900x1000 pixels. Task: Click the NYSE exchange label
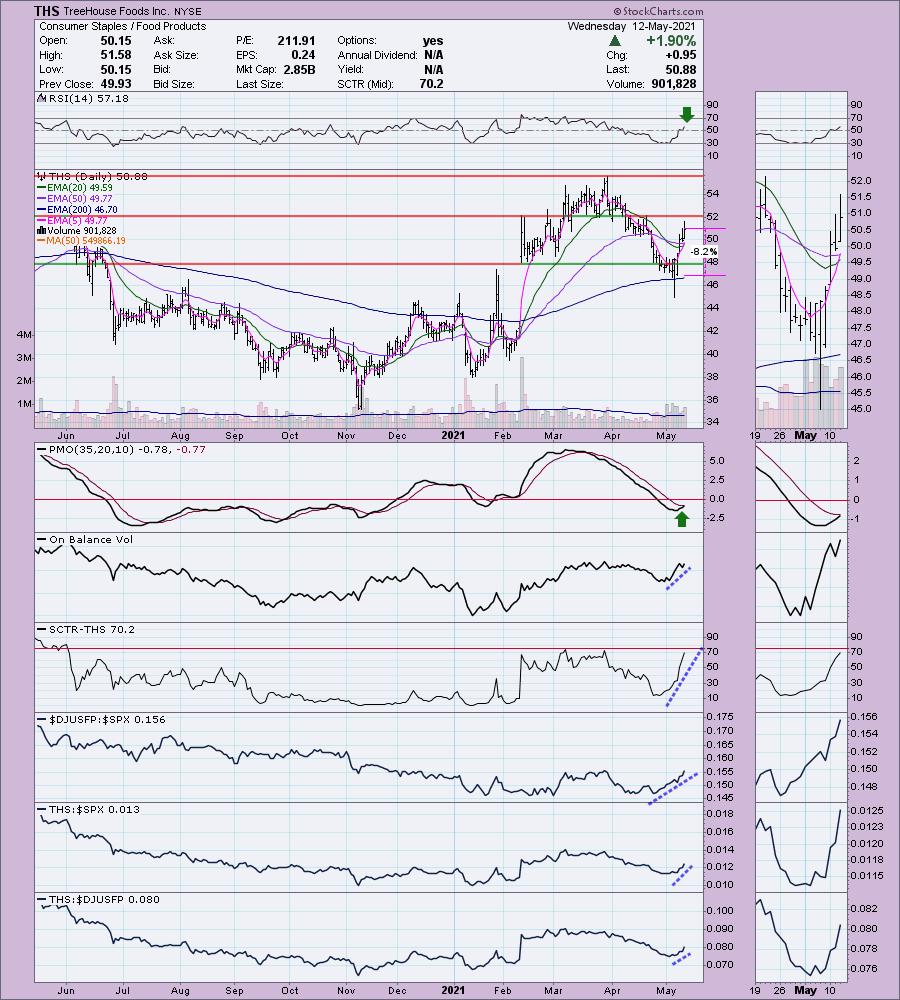[188, 11]
